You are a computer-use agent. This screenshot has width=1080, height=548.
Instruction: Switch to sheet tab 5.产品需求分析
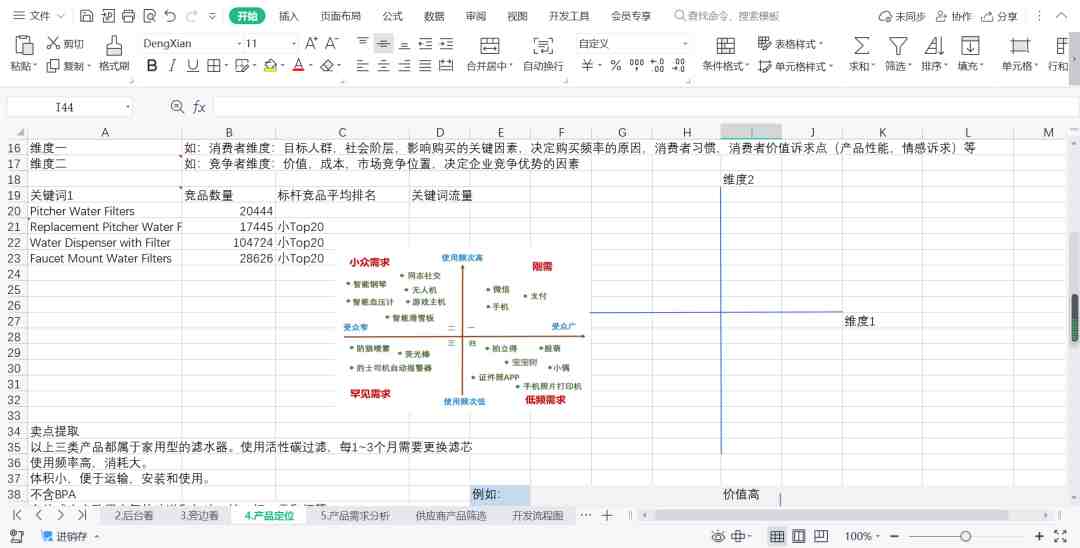(355, 516)
